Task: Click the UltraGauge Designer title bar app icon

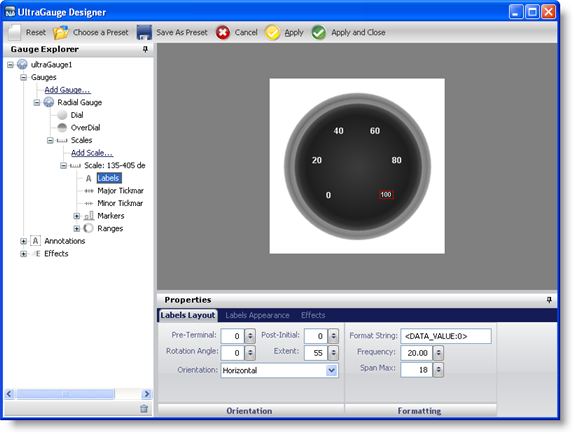Action: (x=10, y=12)
